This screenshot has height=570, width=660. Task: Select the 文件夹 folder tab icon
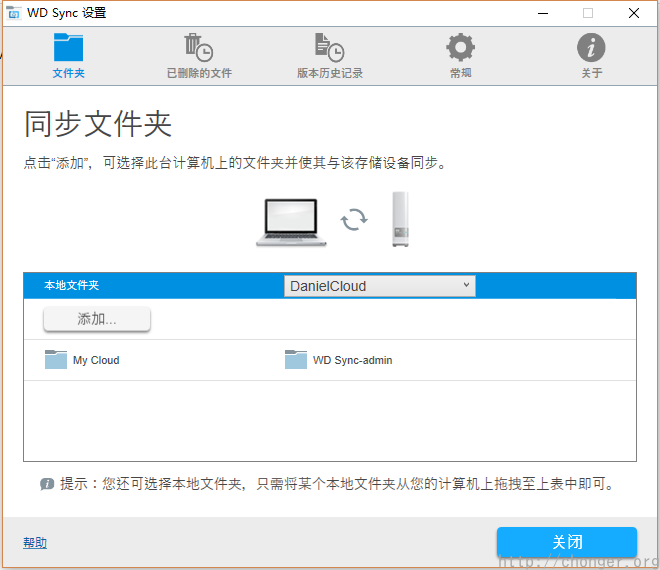click(68, 47)
